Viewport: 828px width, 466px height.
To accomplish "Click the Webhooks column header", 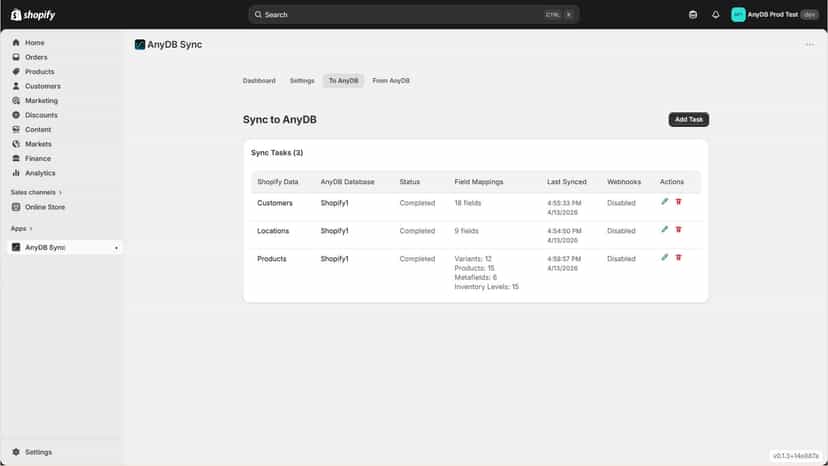I will 624,182.
